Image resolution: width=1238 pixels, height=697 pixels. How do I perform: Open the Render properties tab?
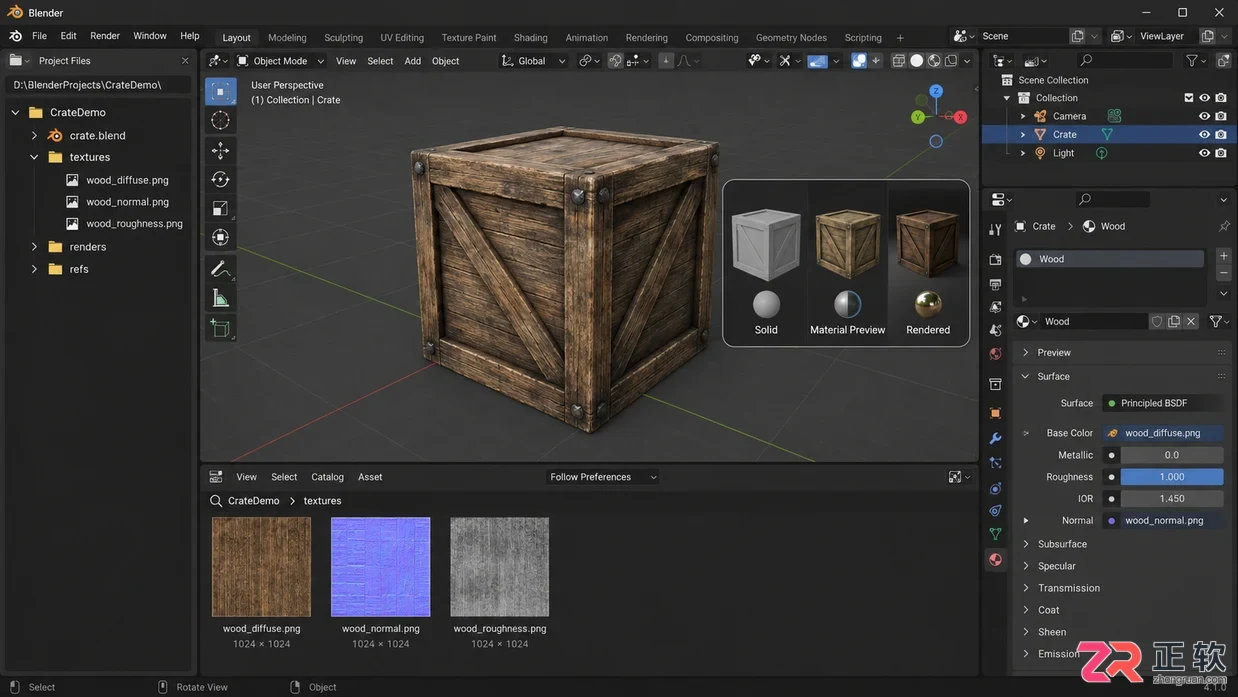pyautogui.click(x=995, y=260)
